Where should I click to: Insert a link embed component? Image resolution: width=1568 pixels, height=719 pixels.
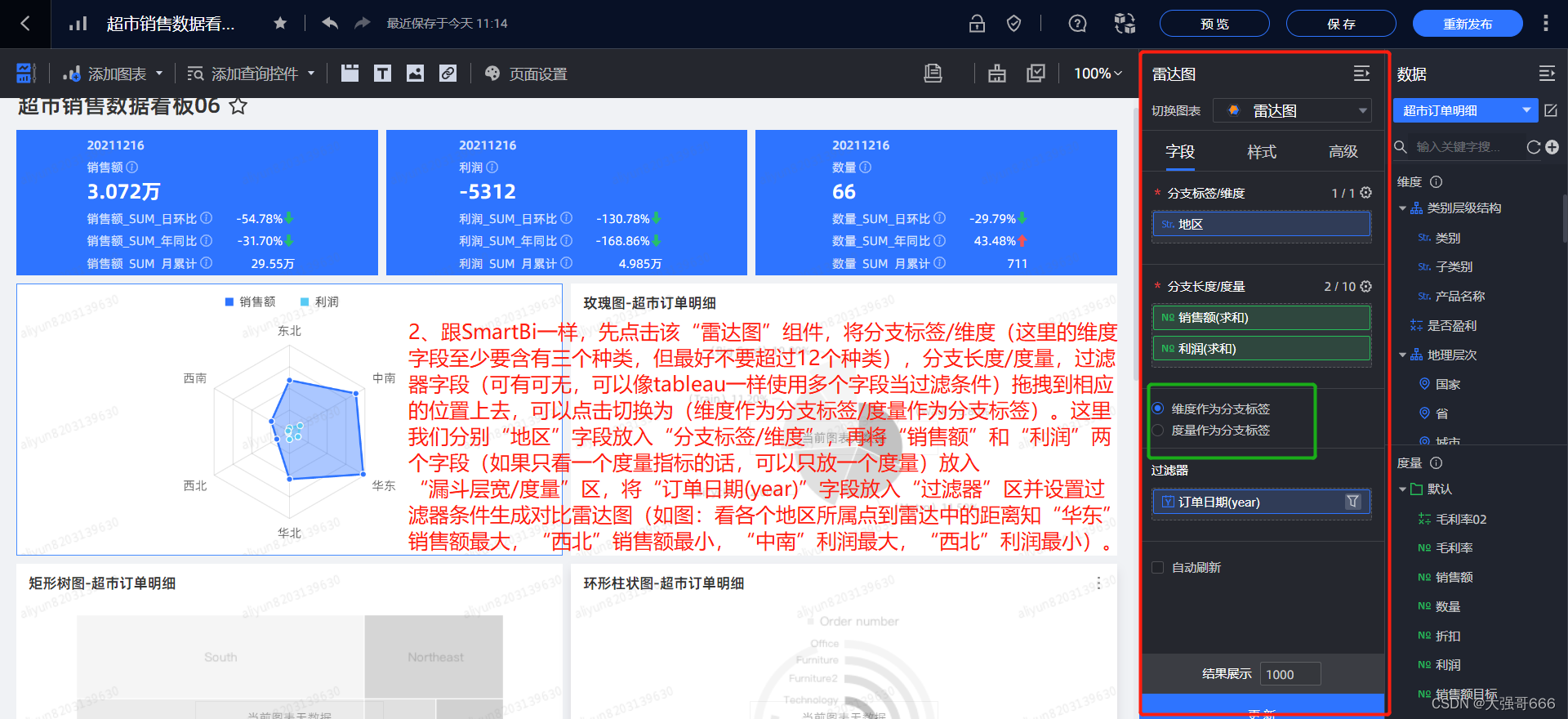click(448, 74)
